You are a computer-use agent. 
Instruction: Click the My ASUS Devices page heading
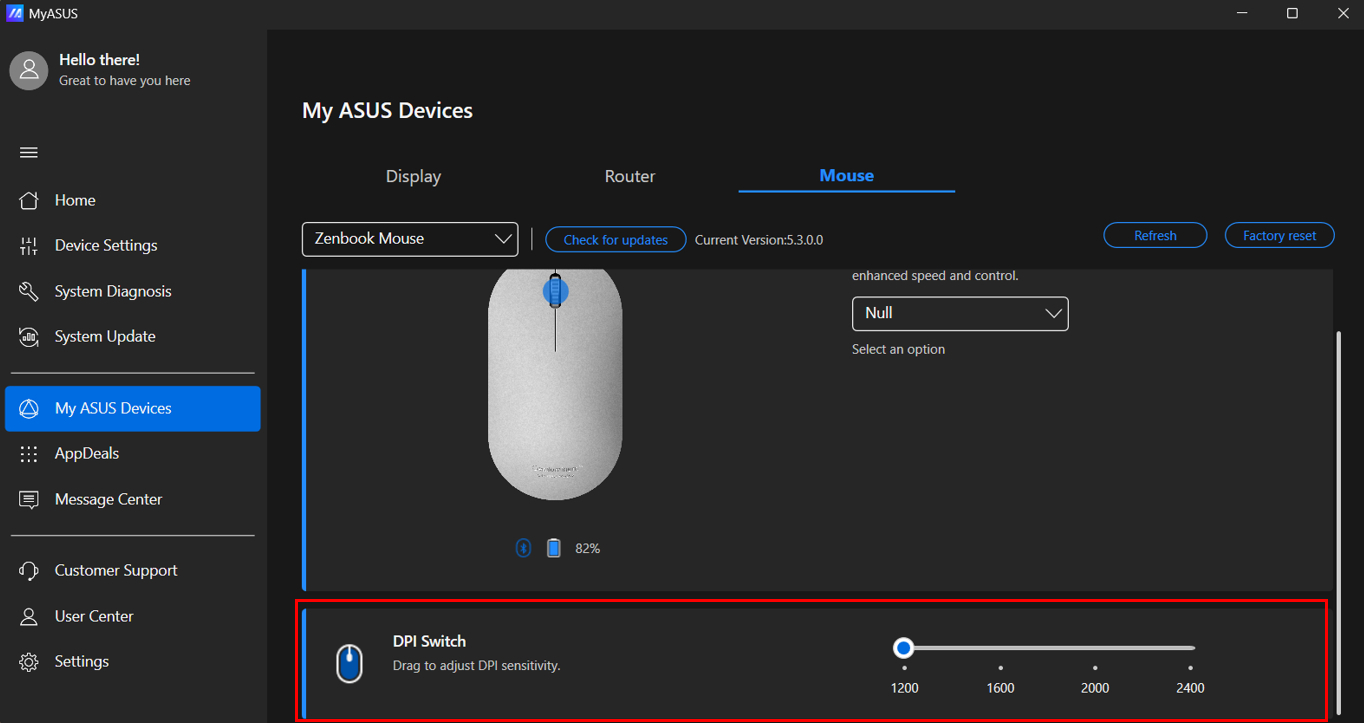point(387,110)
